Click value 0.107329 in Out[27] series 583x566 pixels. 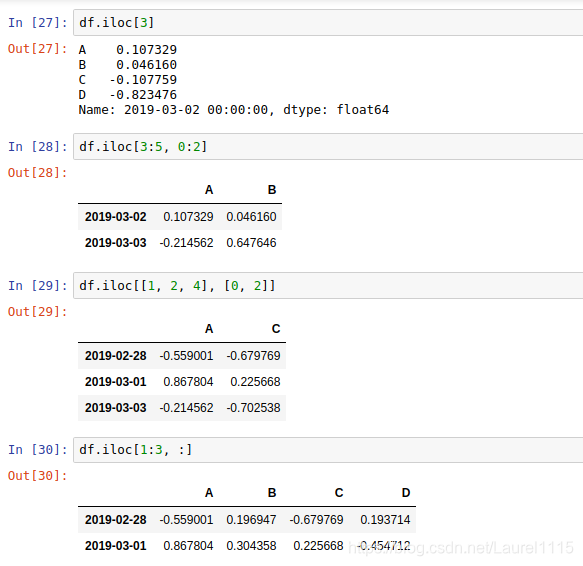(x=146, y=49)
